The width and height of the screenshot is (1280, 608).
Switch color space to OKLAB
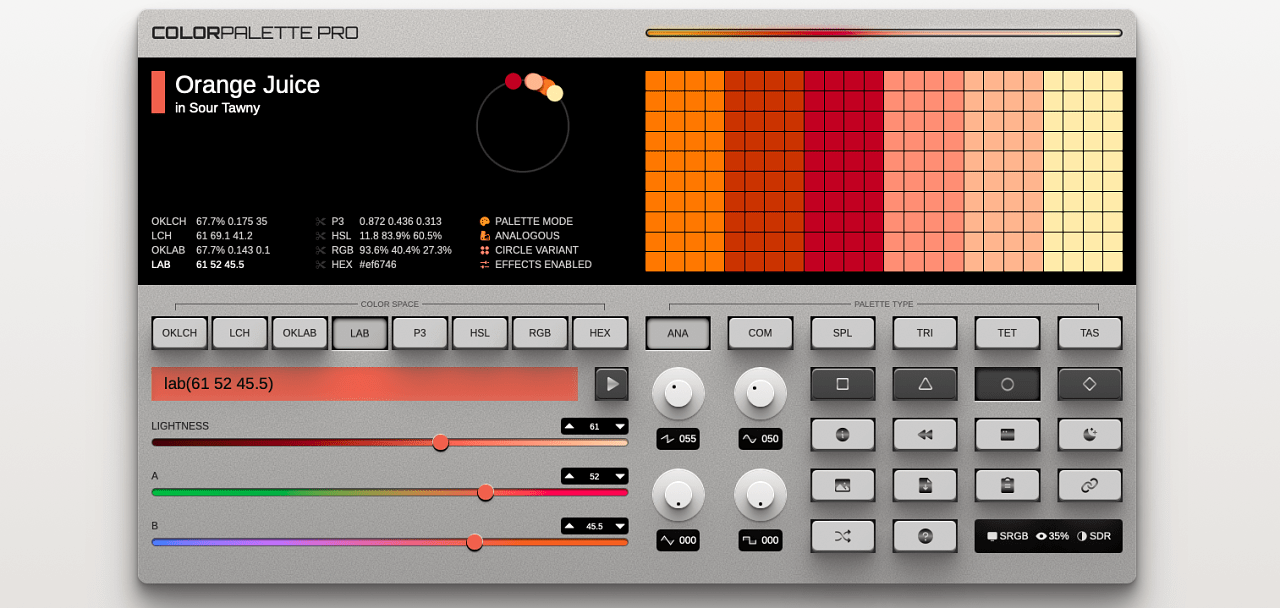pyautogui.click(x=300, y=333)
